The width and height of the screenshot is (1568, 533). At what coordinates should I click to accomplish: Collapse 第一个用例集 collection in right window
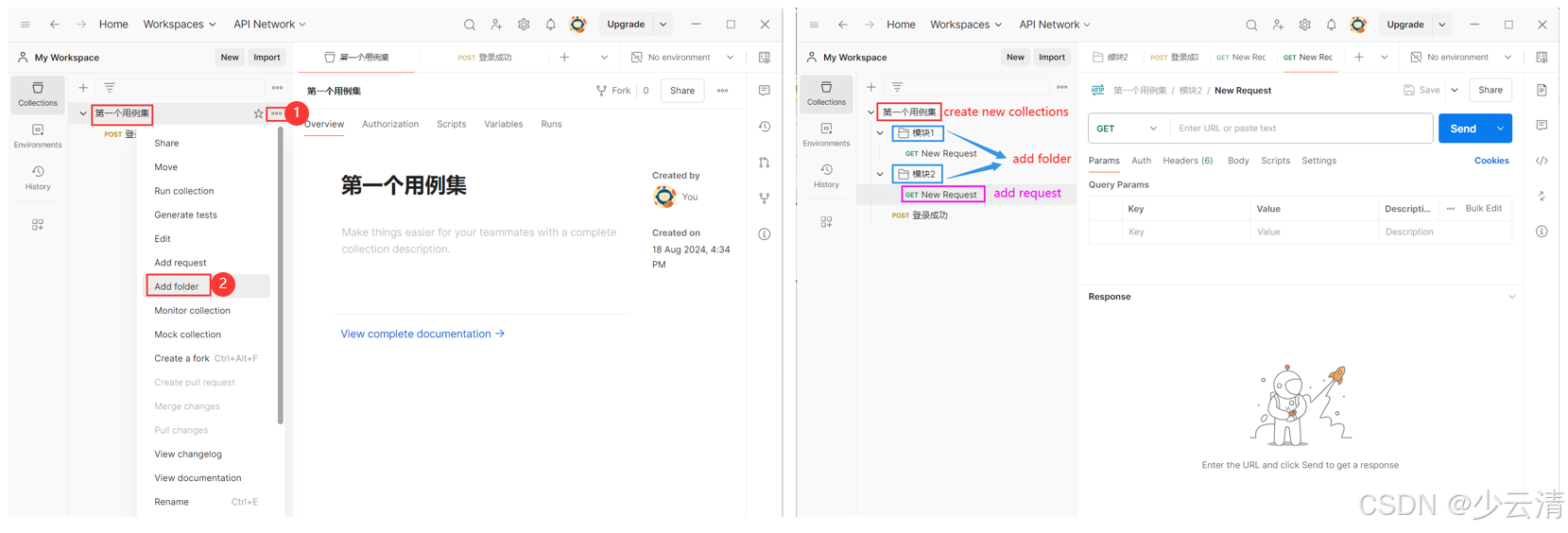(x=870, y=112)
